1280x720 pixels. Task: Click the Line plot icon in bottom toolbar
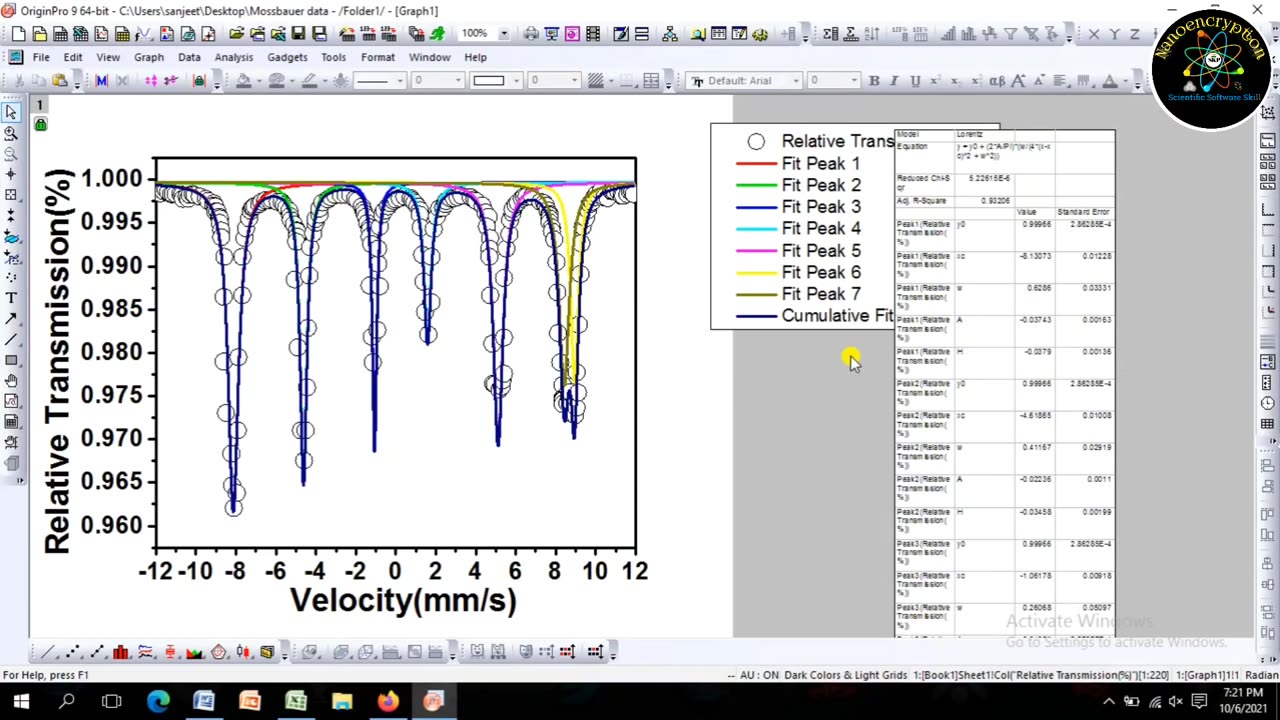tap(47, 652)
